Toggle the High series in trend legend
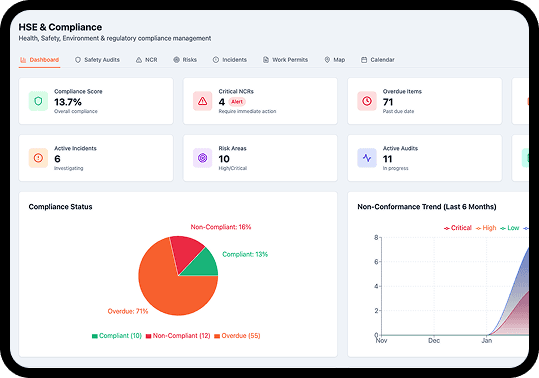 tap(486, 228)
